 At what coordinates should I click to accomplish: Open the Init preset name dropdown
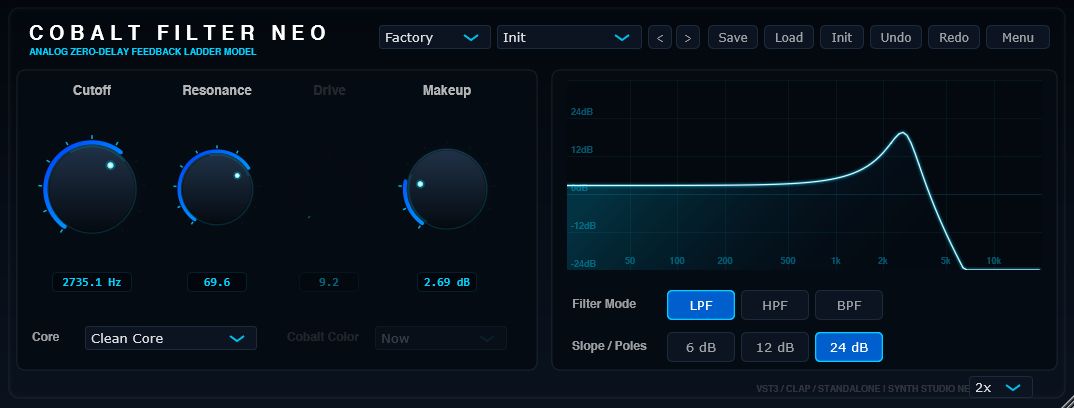[569, 37]
